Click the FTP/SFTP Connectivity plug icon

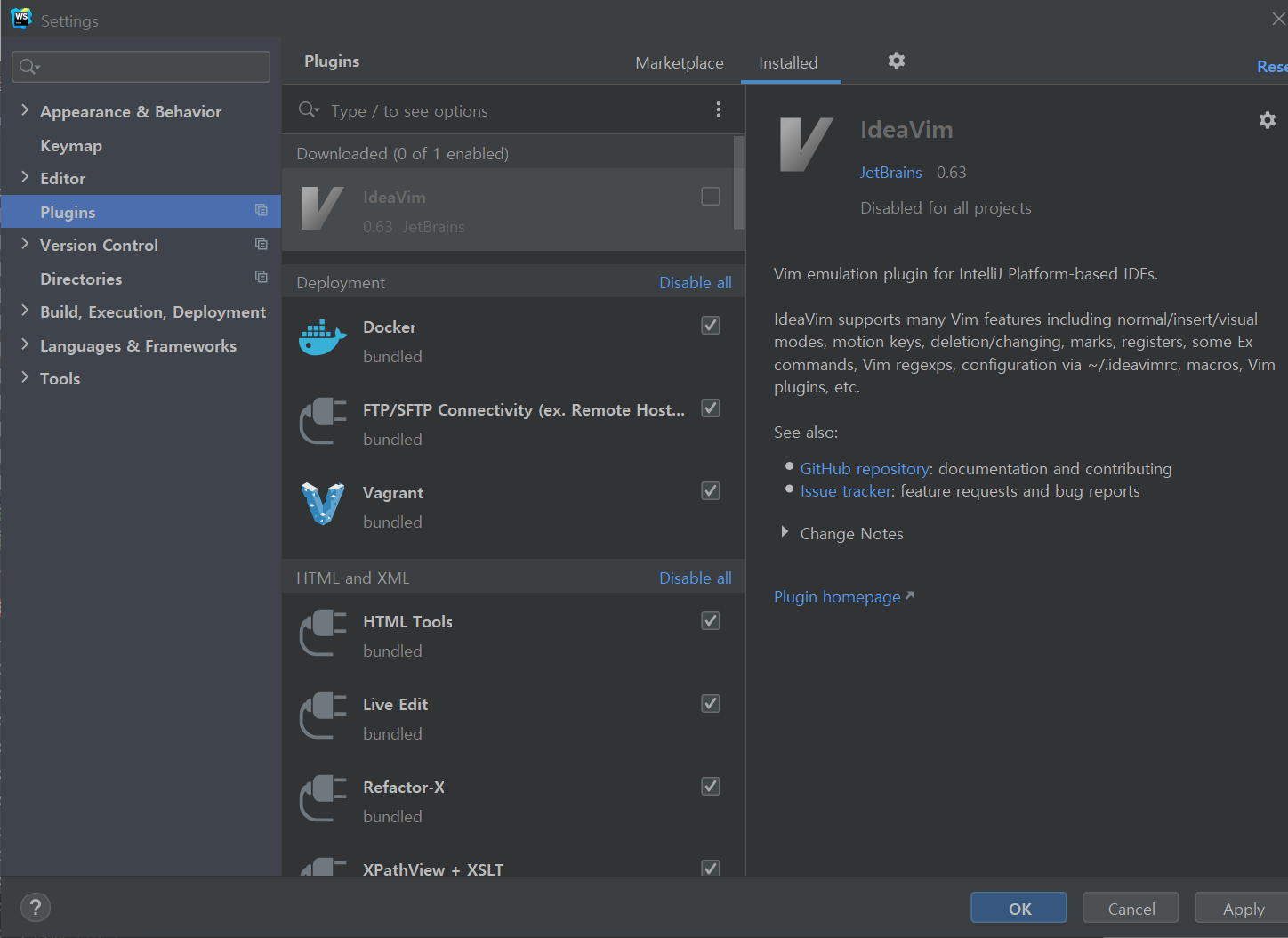[x=322, y=421]
